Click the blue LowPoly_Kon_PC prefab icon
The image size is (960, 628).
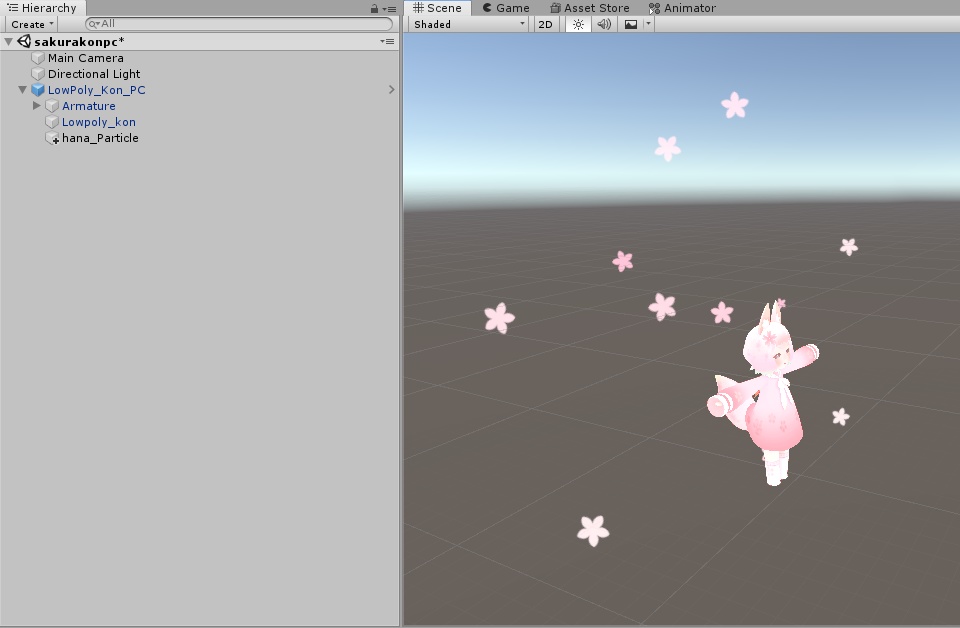38,90
